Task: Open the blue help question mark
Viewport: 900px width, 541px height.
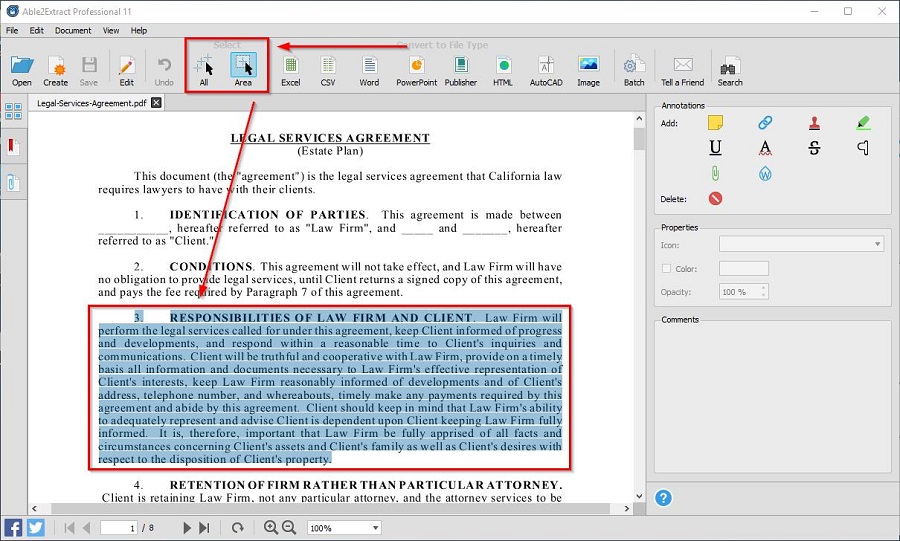Action: (663, 497)
